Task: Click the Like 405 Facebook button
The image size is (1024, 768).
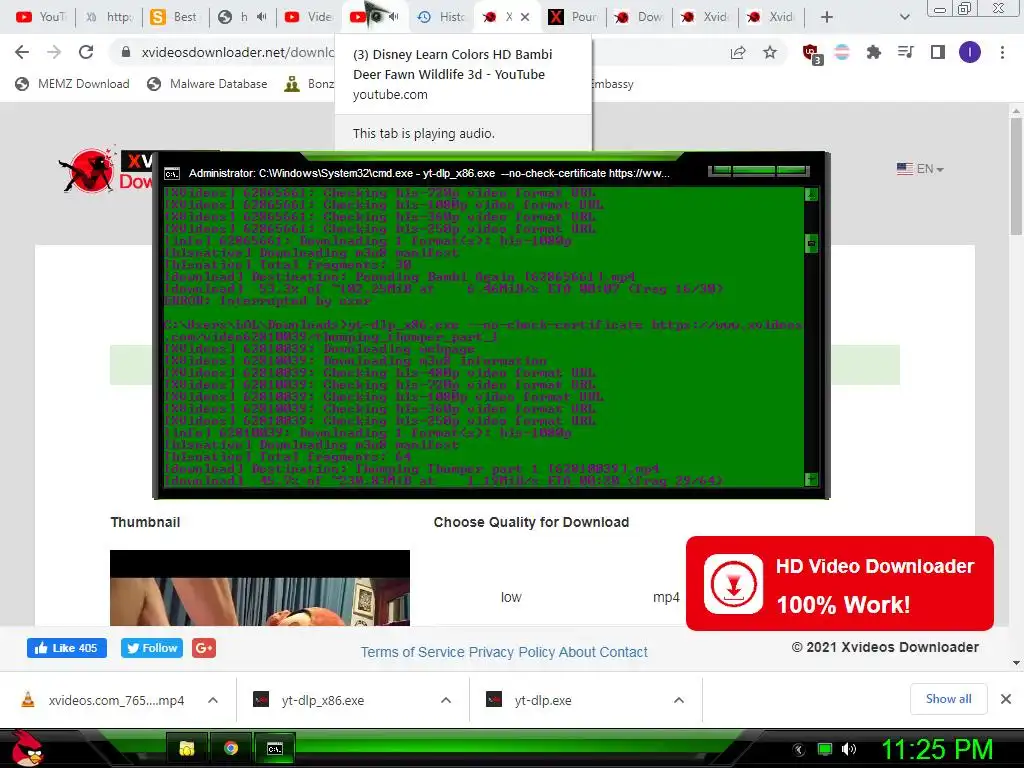Action: click(67, 648)
